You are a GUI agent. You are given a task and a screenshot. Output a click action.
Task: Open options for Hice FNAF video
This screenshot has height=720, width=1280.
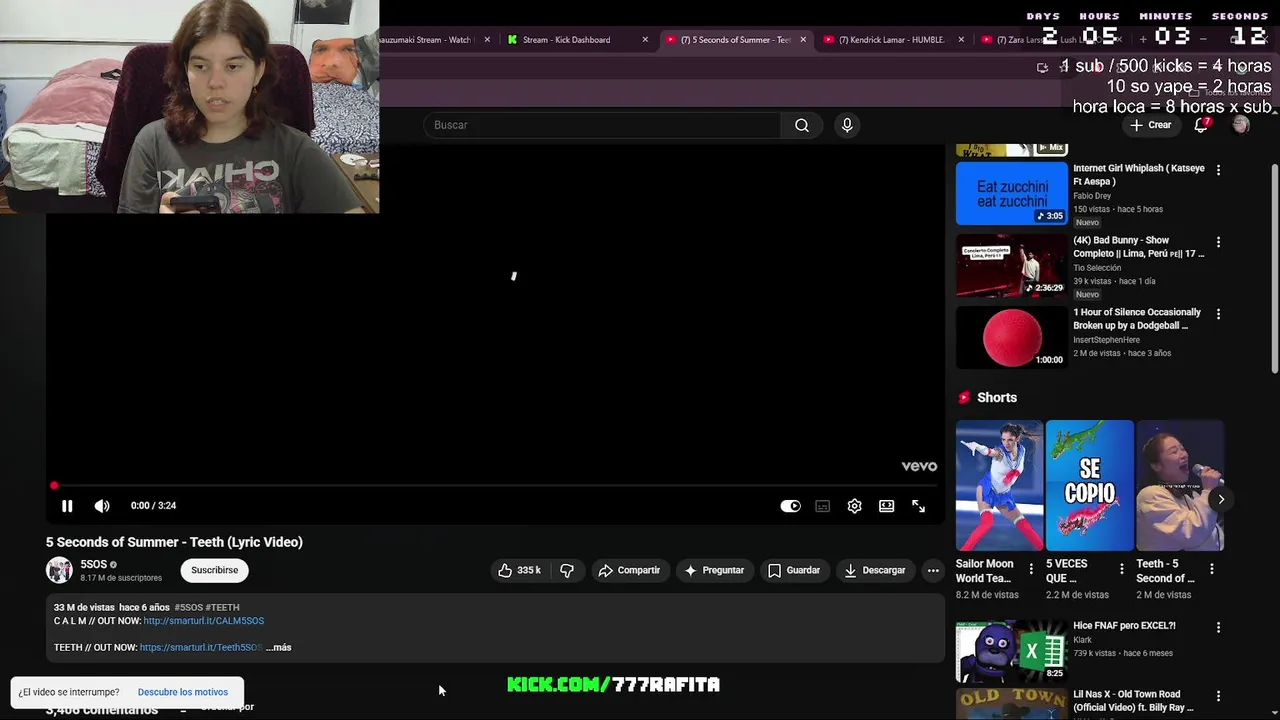[1218, 628]
